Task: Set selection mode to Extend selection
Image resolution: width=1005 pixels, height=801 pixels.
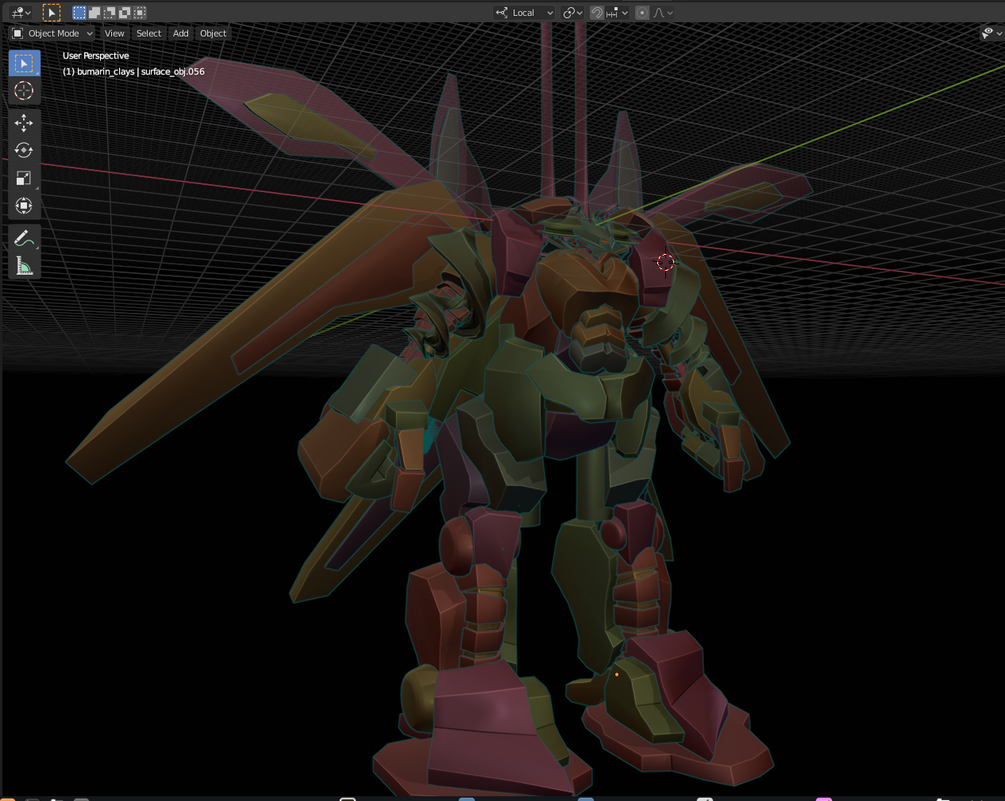Action: point(94,12)
